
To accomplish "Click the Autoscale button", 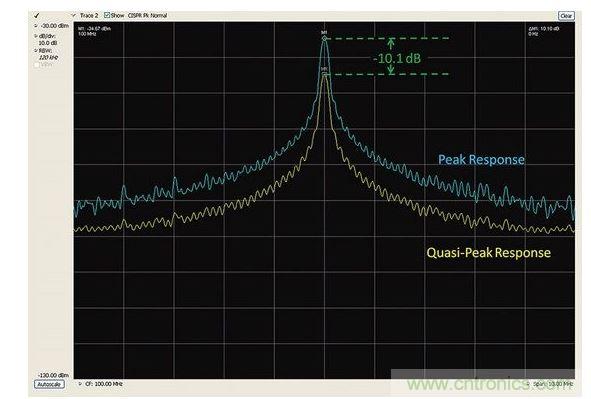I will [x=49, y=384].
